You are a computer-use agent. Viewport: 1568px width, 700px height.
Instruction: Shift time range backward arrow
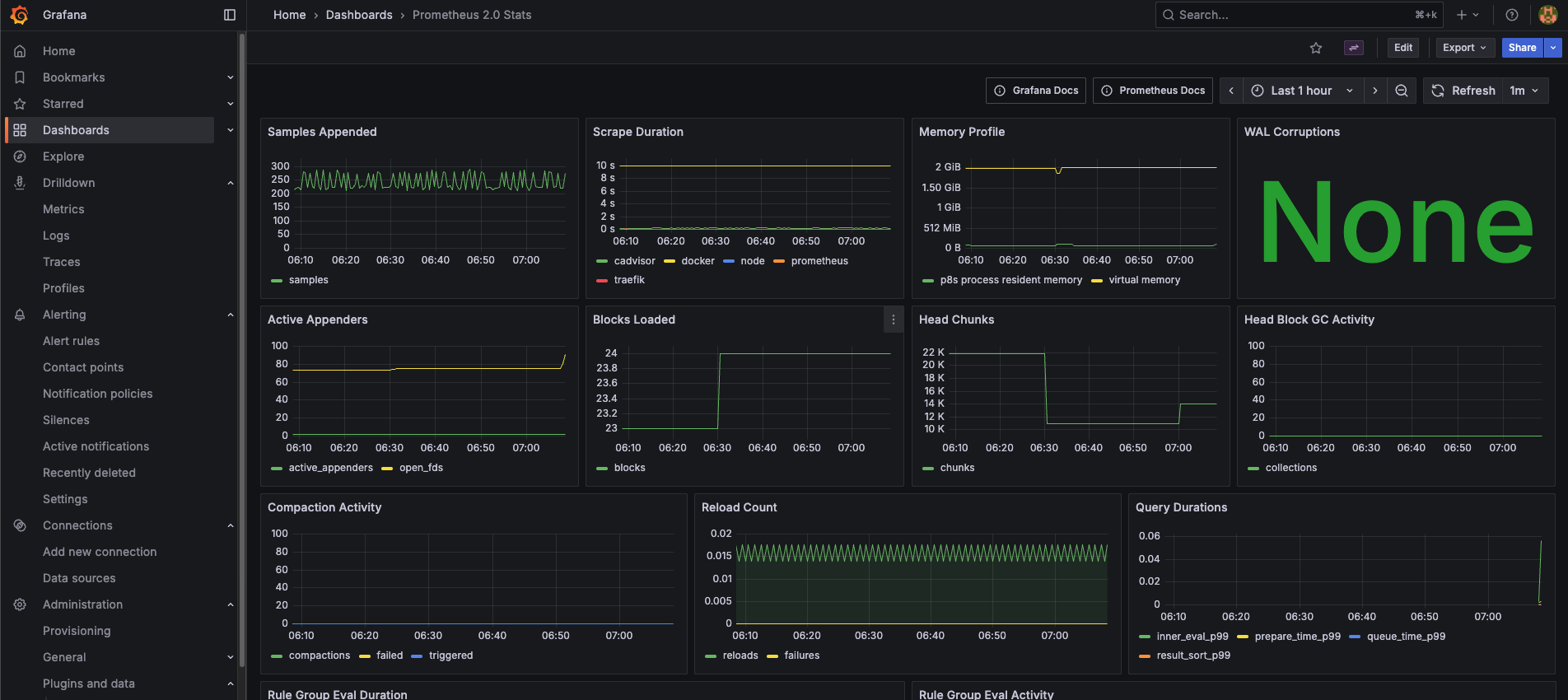coord(1231,91)
